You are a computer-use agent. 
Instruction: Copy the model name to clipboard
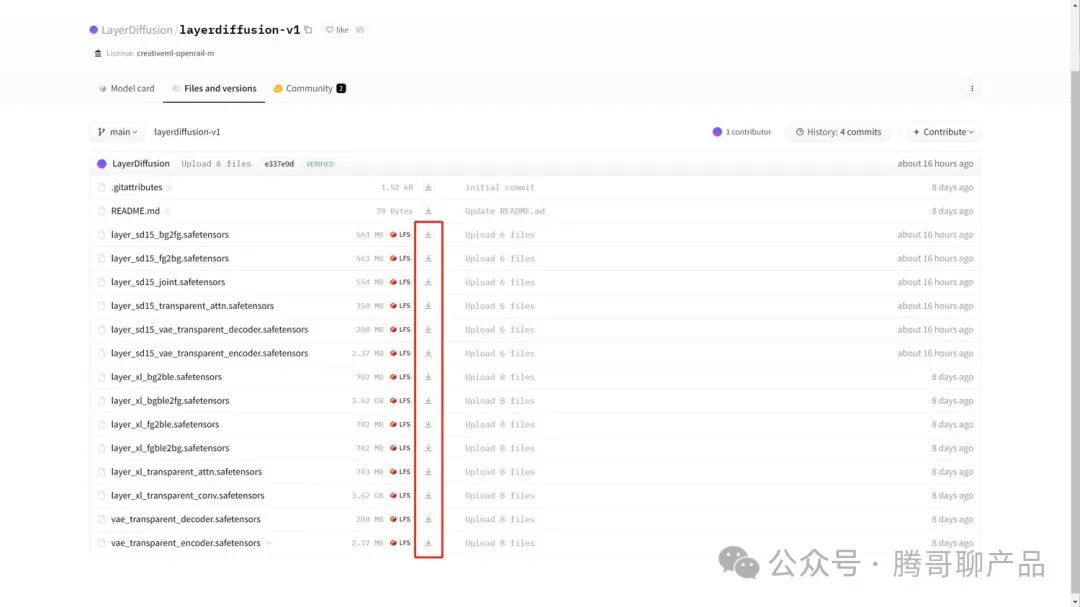(x=308, y=30)
